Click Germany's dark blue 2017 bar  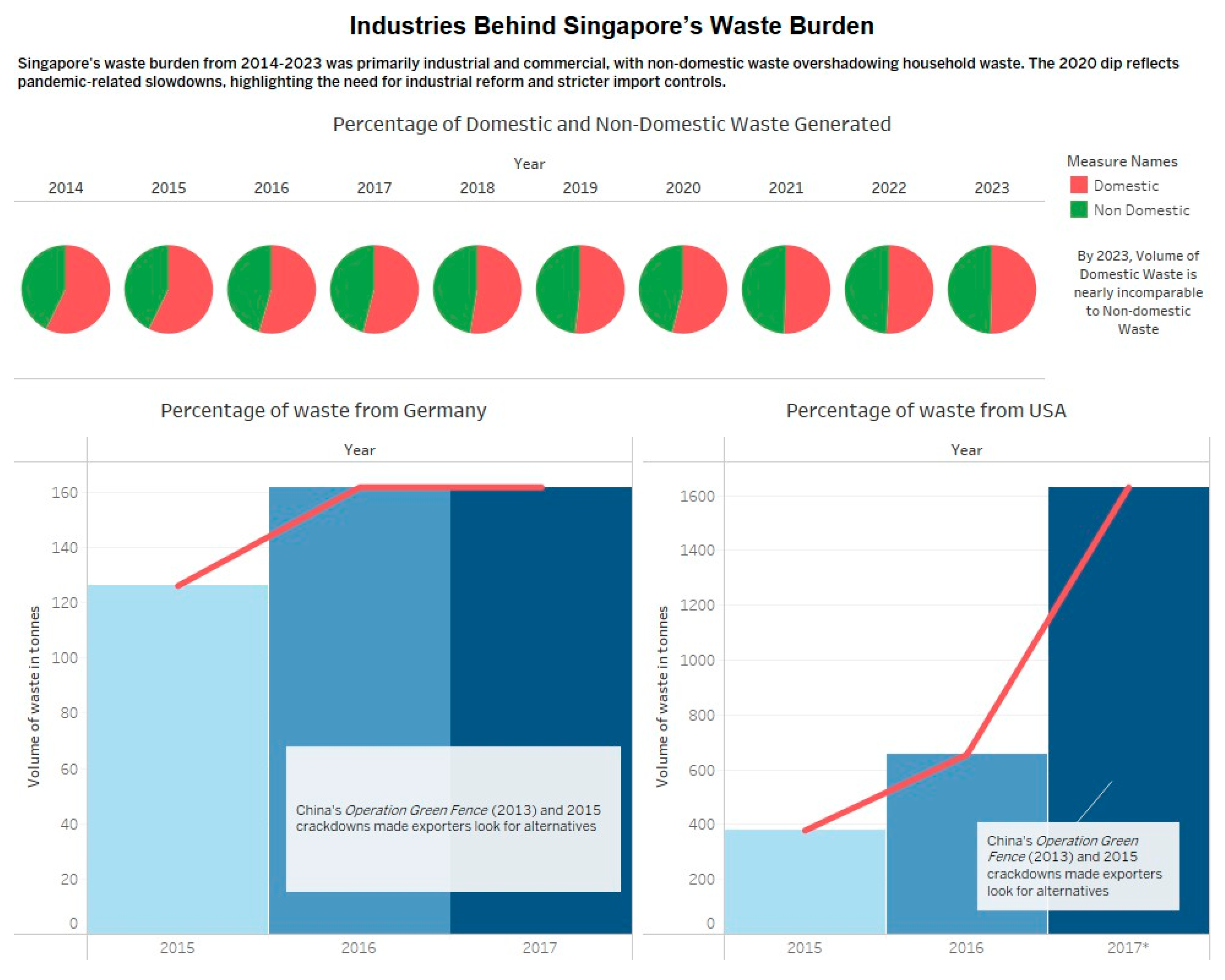[541, 625]
